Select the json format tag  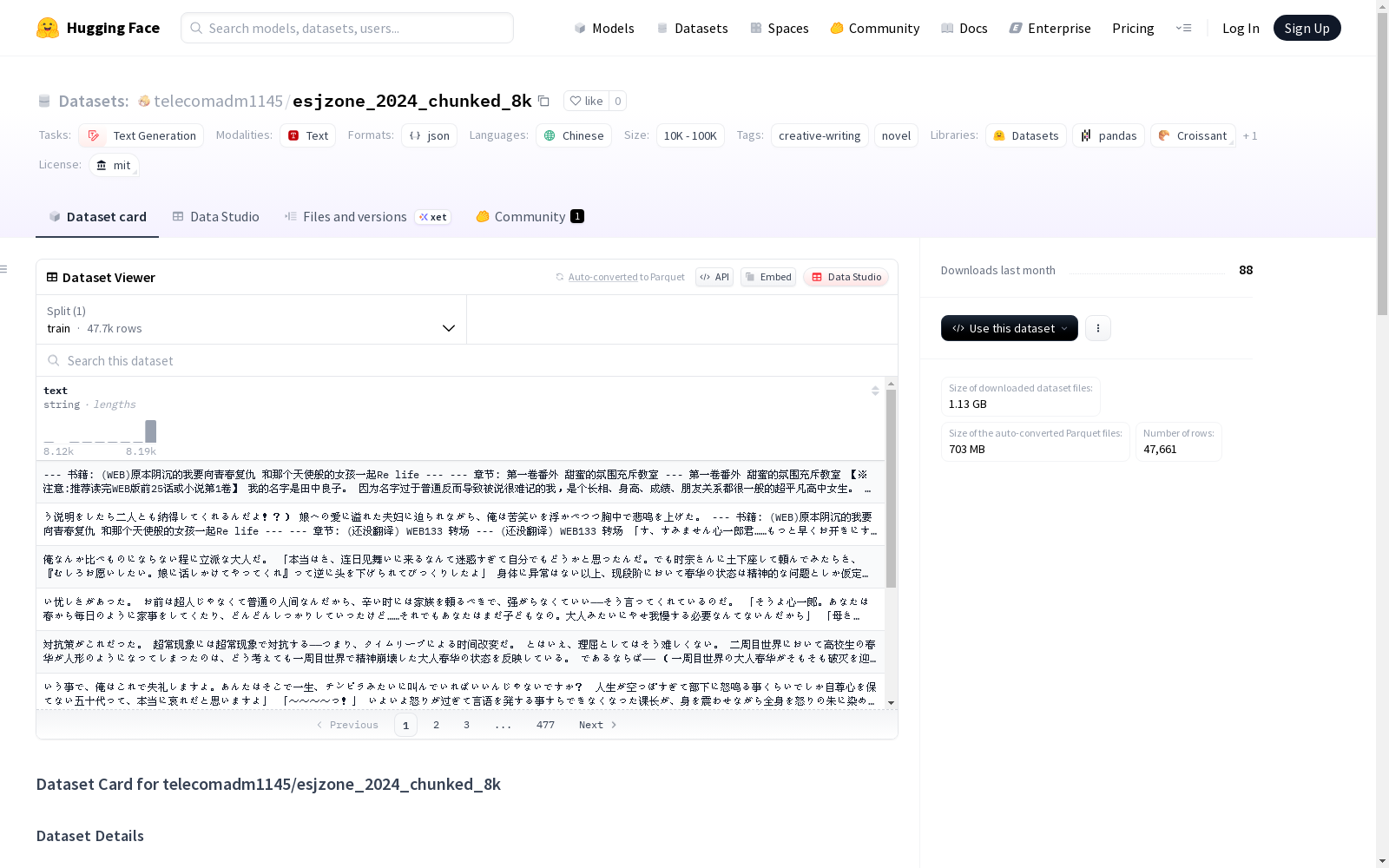tap(429, 135)
